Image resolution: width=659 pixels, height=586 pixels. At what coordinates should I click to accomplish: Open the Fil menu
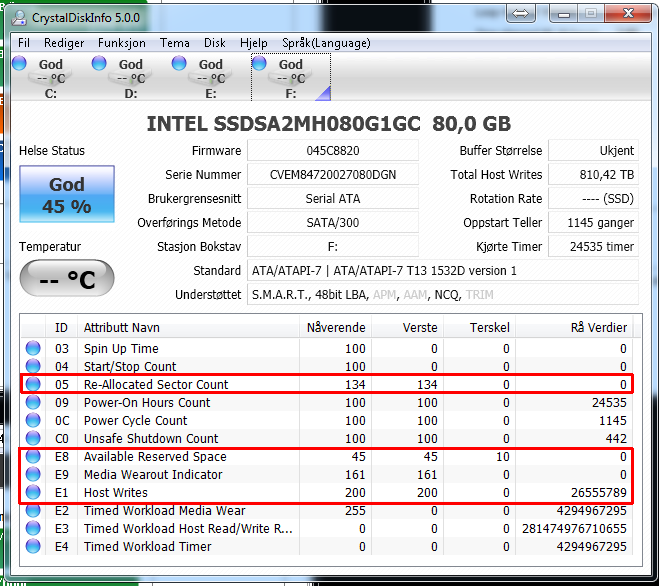coord(24,43)
